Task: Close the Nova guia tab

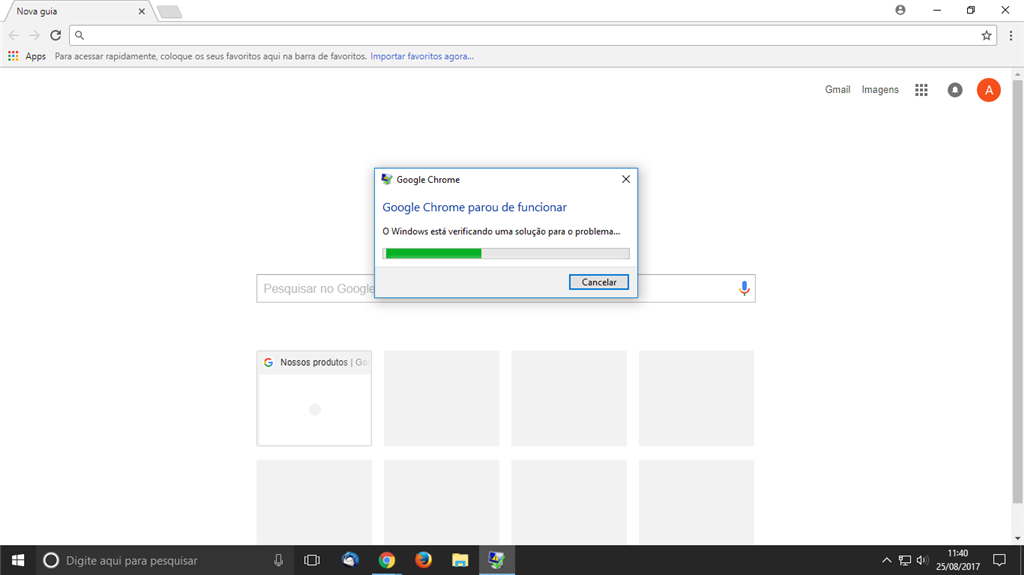Action: click(x=141, y=11)
